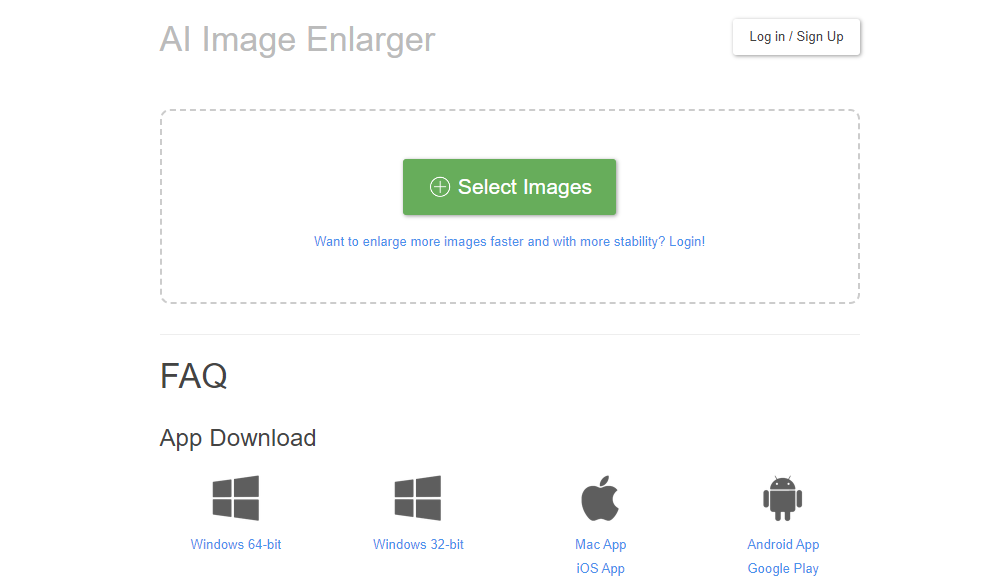The height and width of the screenshot is (585, 999).
Task: Click the Windows logo above Windows 32-bit
Action: 418,498
